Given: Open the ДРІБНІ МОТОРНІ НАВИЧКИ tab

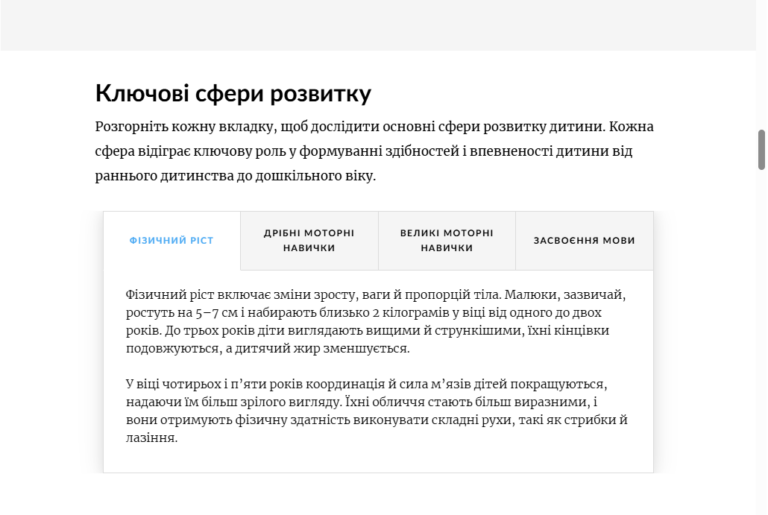Looking at the screenshot, I should click(x=309, y=241).
